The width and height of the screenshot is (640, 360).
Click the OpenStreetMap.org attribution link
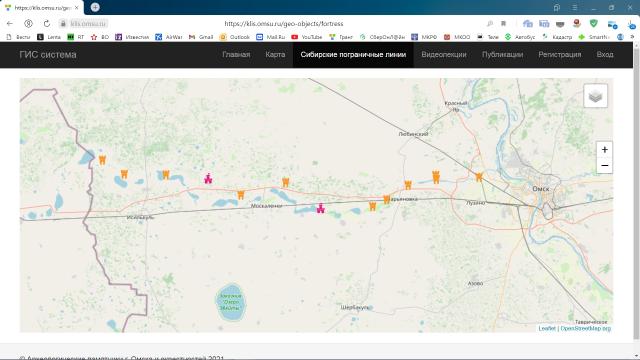(586, 328)
